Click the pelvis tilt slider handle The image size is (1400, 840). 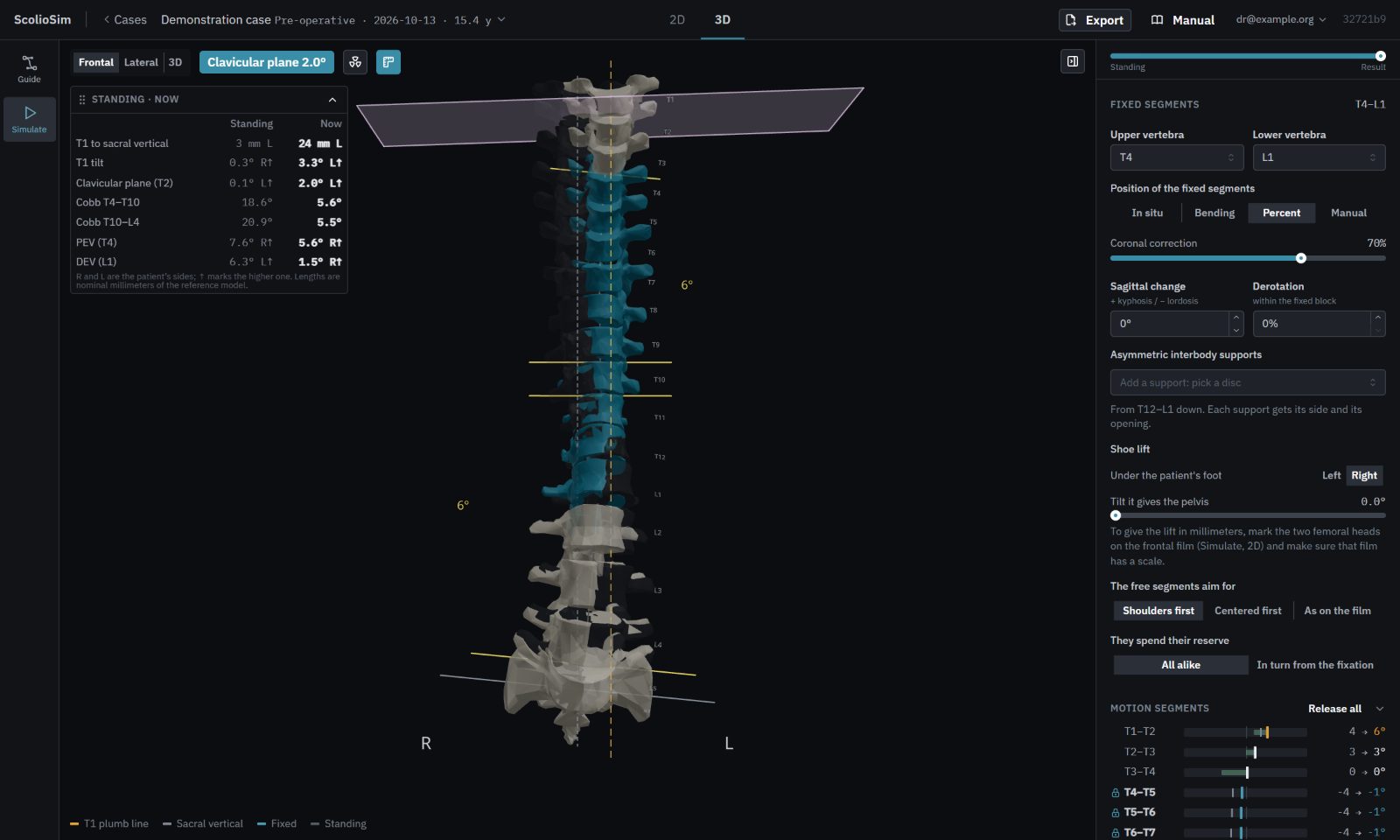[x=1116, y=515]
